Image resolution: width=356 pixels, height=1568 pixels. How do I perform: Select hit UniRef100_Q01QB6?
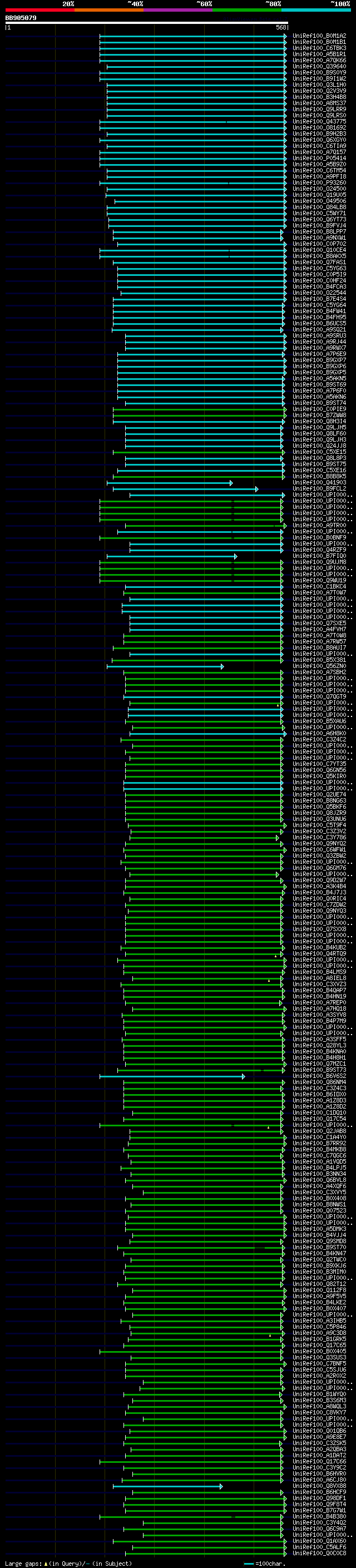point(319,1431)
